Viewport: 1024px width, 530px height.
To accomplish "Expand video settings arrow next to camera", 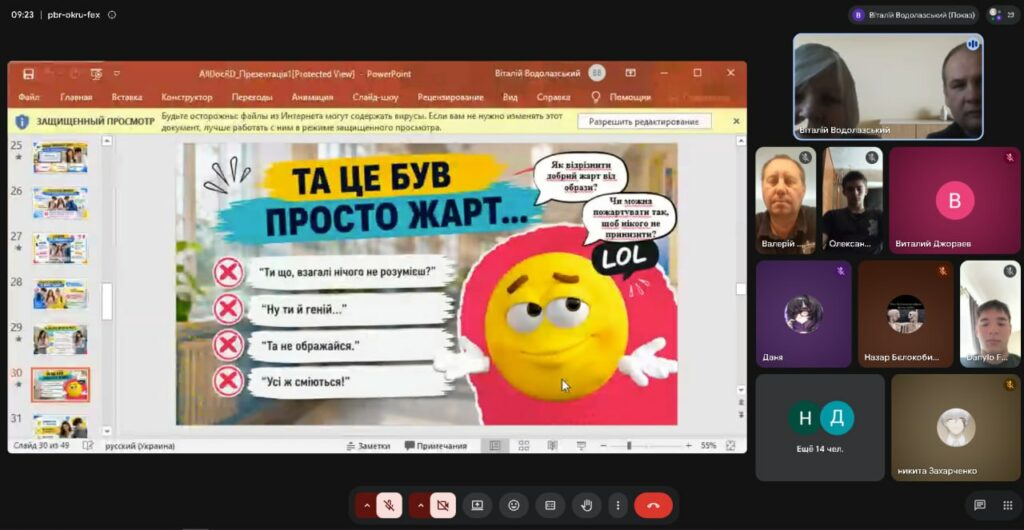I will pyautogui.click(x=420, y=505).
